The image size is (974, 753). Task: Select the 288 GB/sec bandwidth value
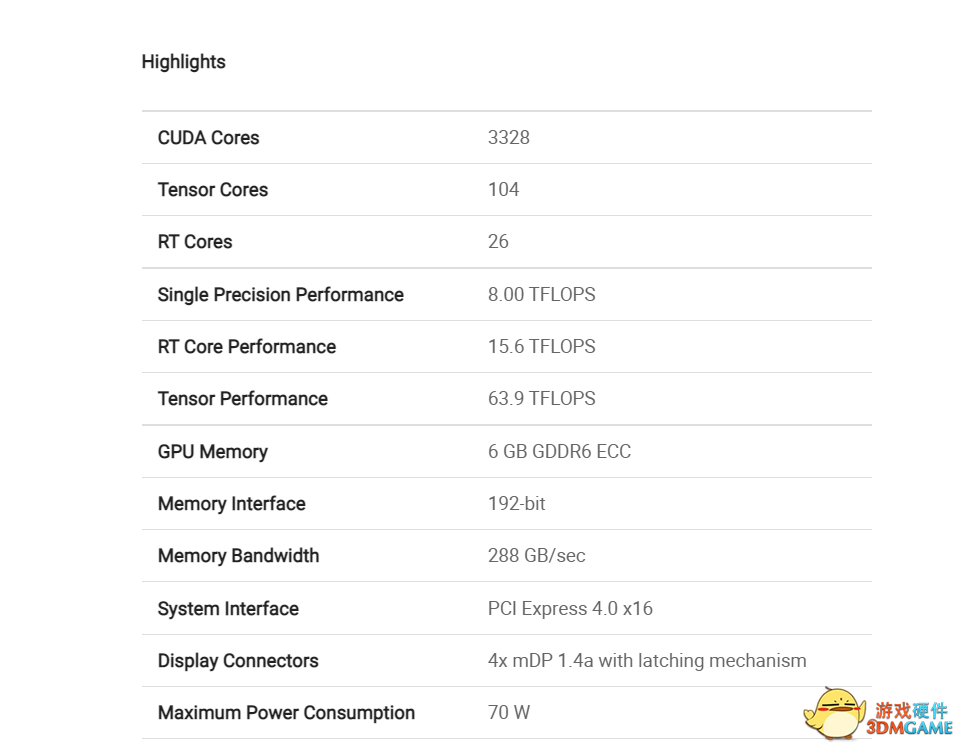coord(536,556)
